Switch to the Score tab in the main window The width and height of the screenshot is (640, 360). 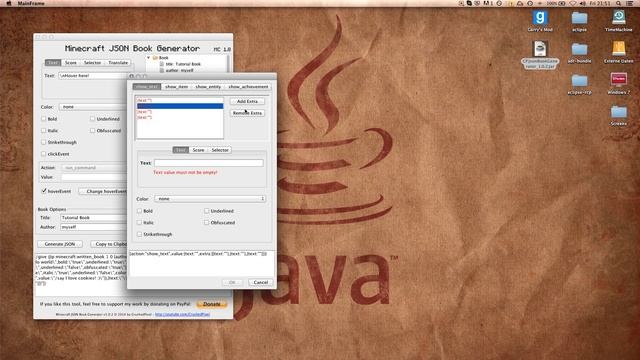pos(71,62)
